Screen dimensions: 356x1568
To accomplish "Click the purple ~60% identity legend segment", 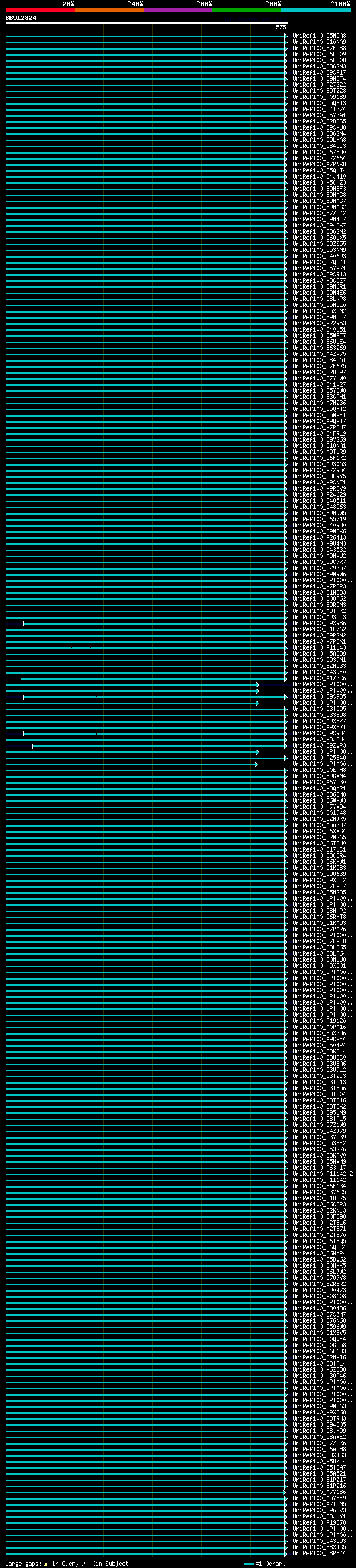I will tap(179, 10).
